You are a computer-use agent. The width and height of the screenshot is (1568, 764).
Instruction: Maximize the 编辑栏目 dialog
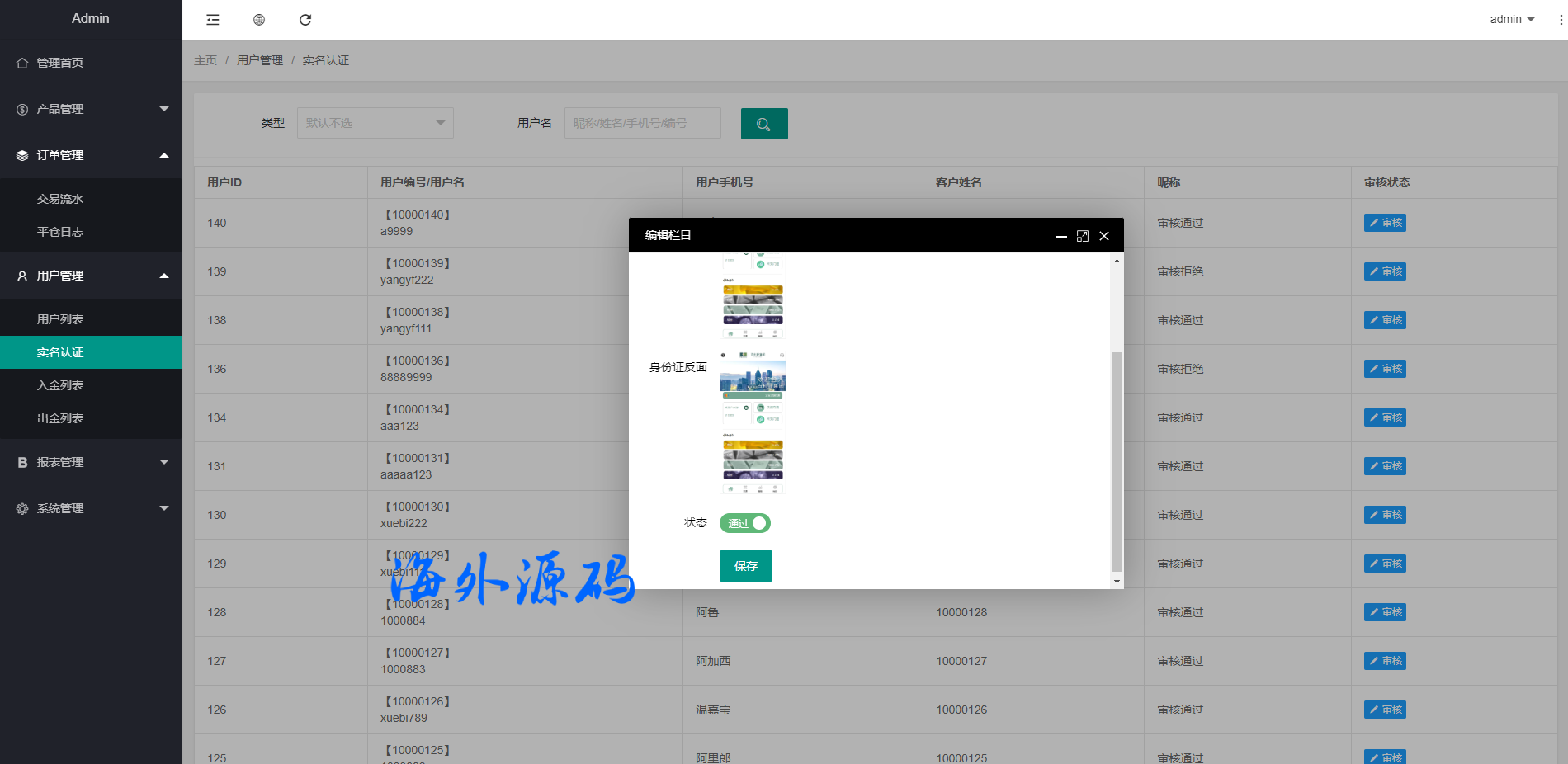[x=1083, y=236]
